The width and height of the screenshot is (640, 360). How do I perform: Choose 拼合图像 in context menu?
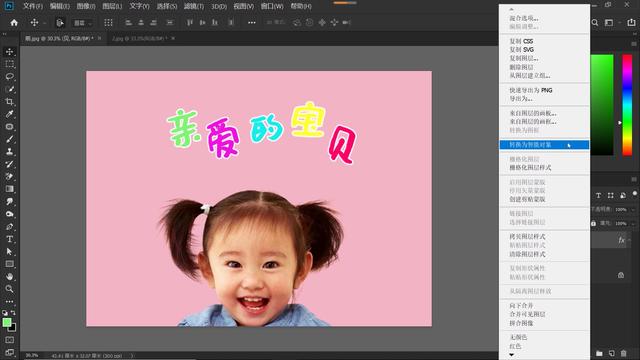click(521, 323)
